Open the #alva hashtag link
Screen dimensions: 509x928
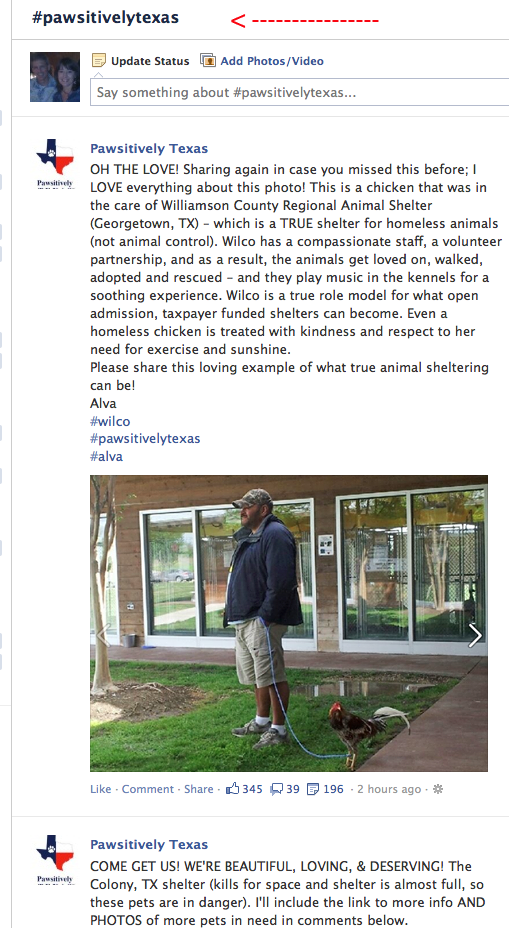point(107,456)
